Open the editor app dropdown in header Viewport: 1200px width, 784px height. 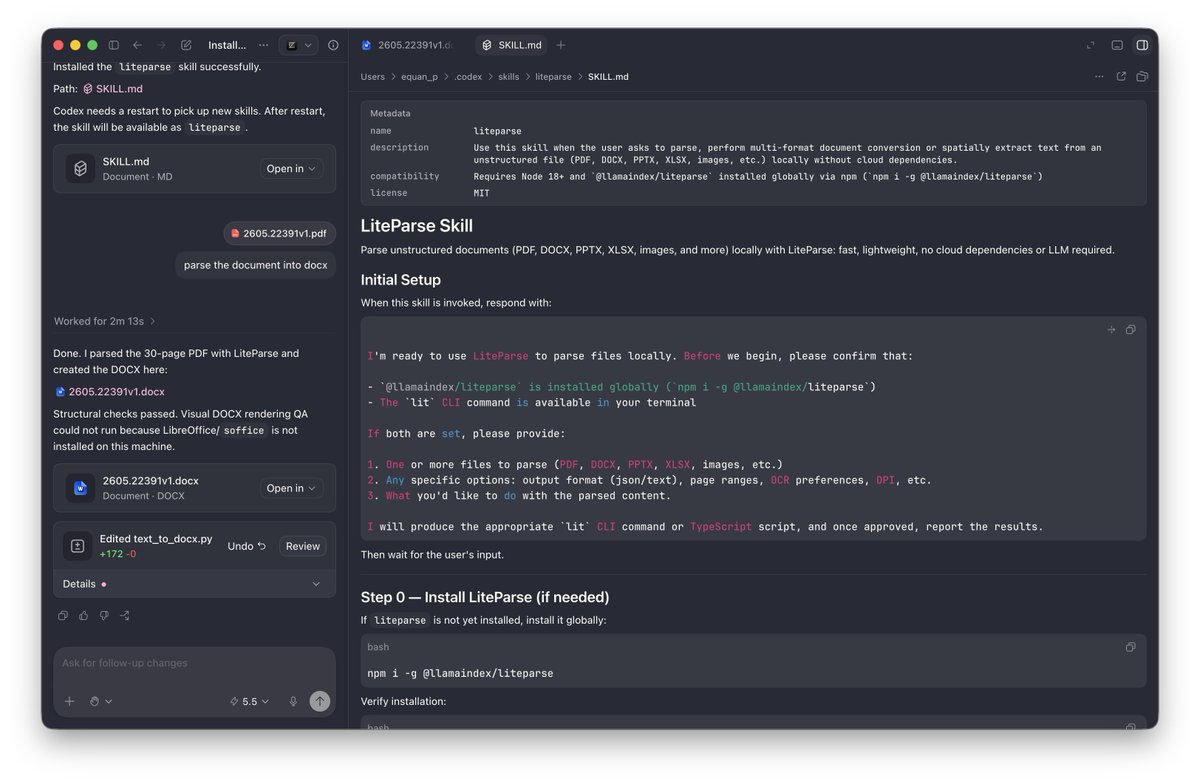(x=298, y=45)
